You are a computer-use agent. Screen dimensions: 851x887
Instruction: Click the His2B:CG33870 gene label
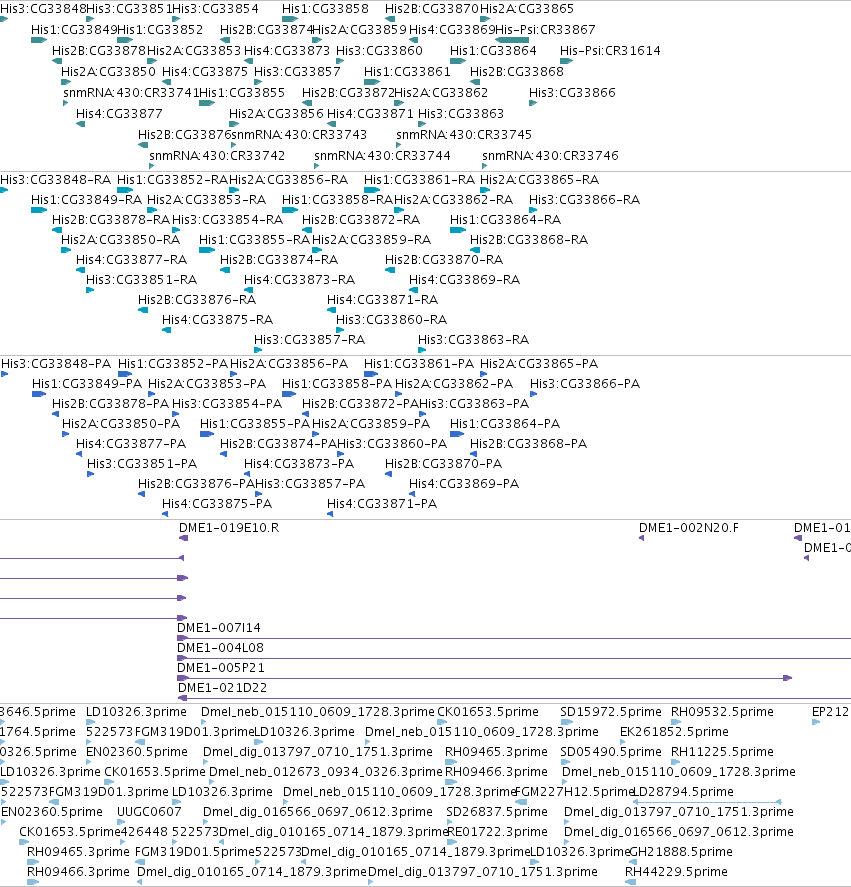pos(432,8)
